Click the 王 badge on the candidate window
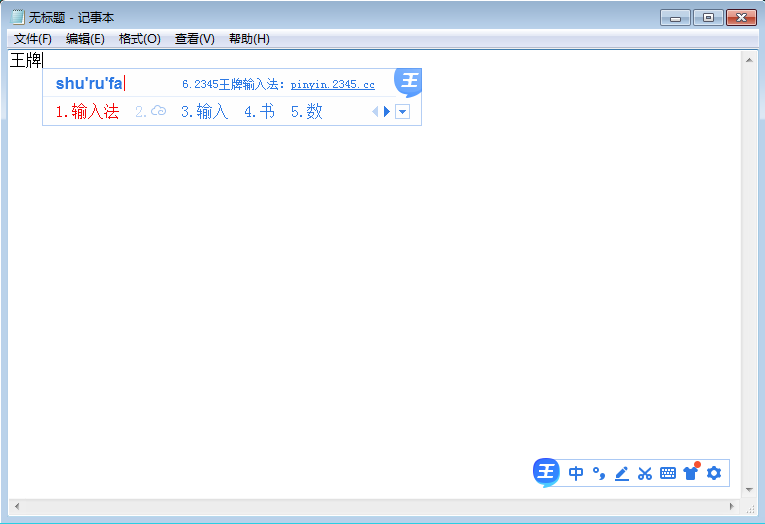Image resolution: width=765 pixels, height=524 pixels. pos(408,82)
